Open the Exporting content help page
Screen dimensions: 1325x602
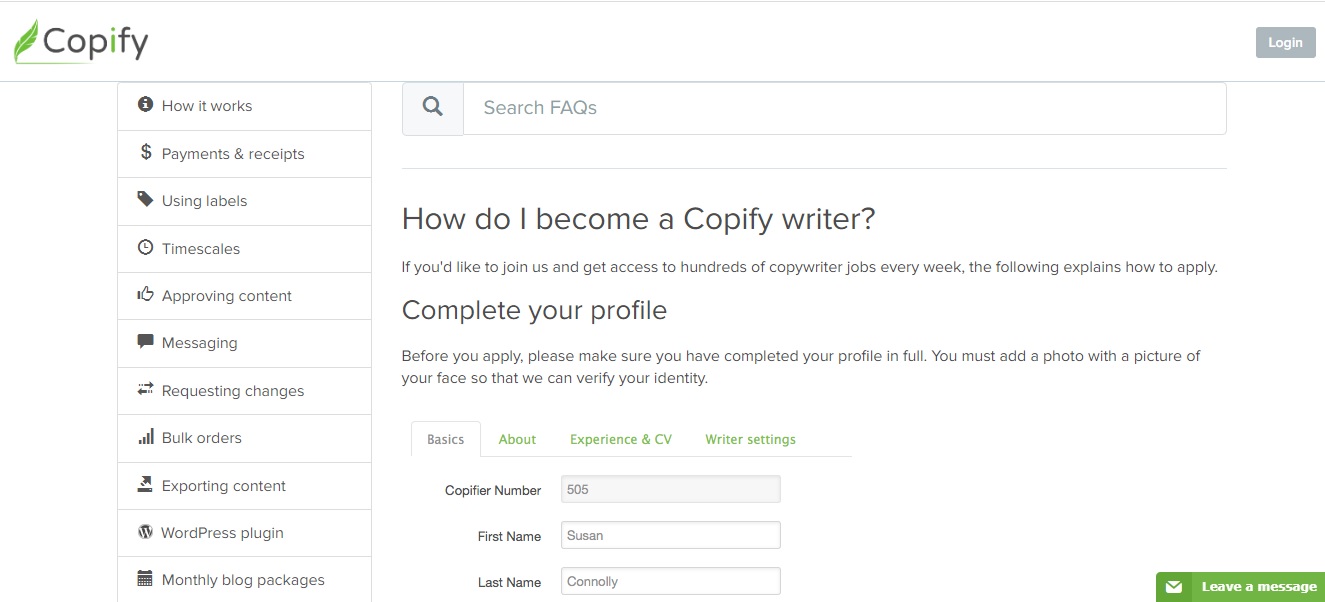(224, 486)
